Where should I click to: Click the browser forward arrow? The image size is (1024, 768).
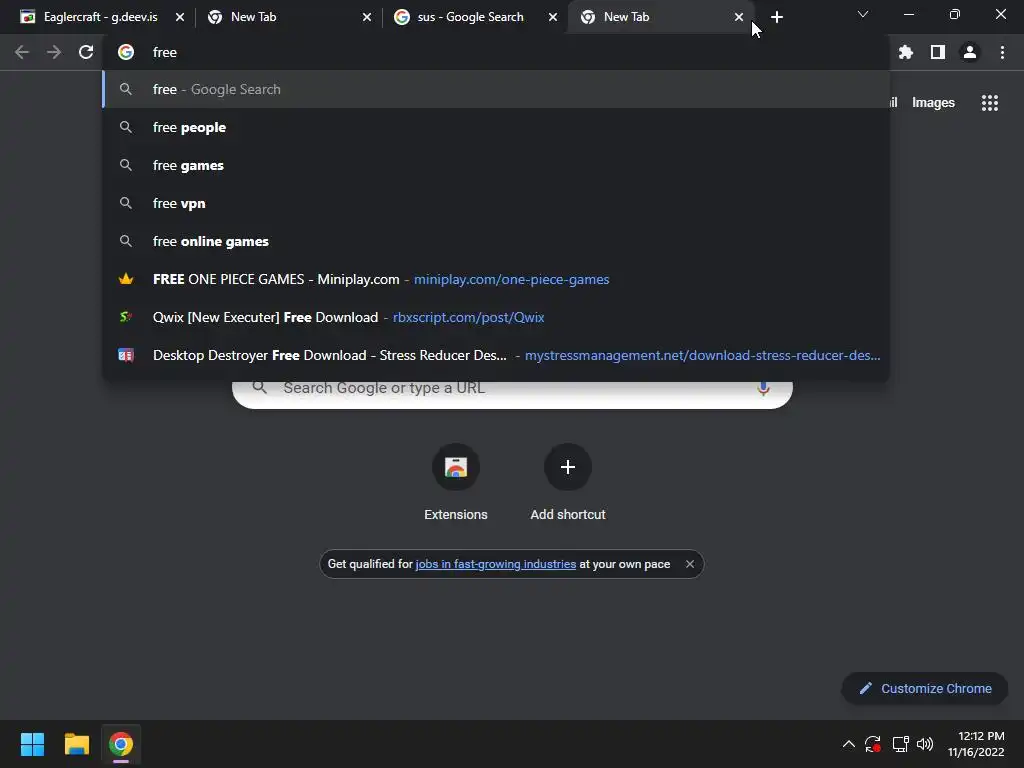(54, 52)
